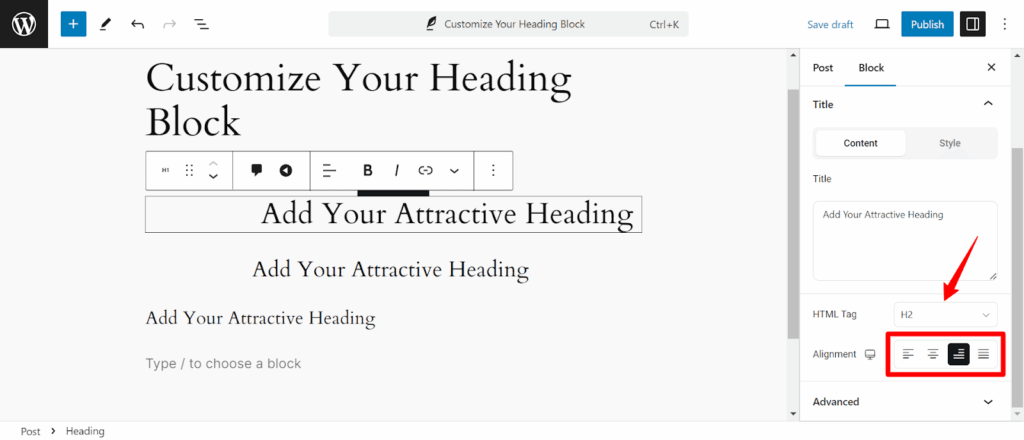Click the editor canvas vertical scrollbar

point(793,215)
